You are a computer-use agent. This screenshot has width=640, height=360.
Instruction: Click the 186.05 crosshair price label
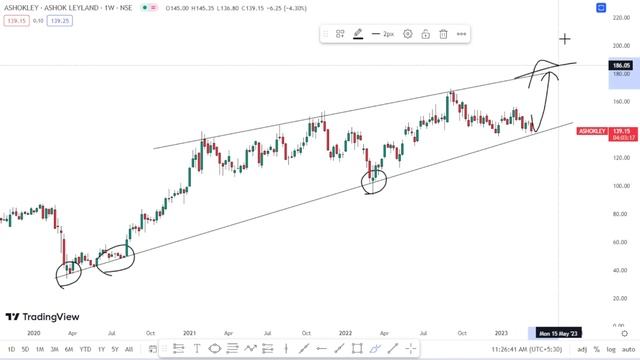[x=621, y=65]
